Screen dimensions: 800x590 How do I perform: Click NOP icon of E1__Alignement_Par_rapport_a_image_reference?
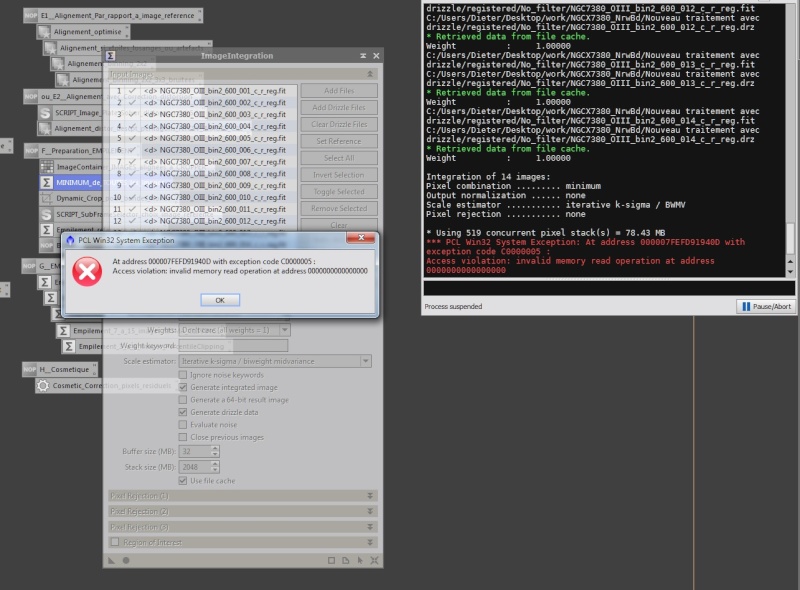coord(31,16)
